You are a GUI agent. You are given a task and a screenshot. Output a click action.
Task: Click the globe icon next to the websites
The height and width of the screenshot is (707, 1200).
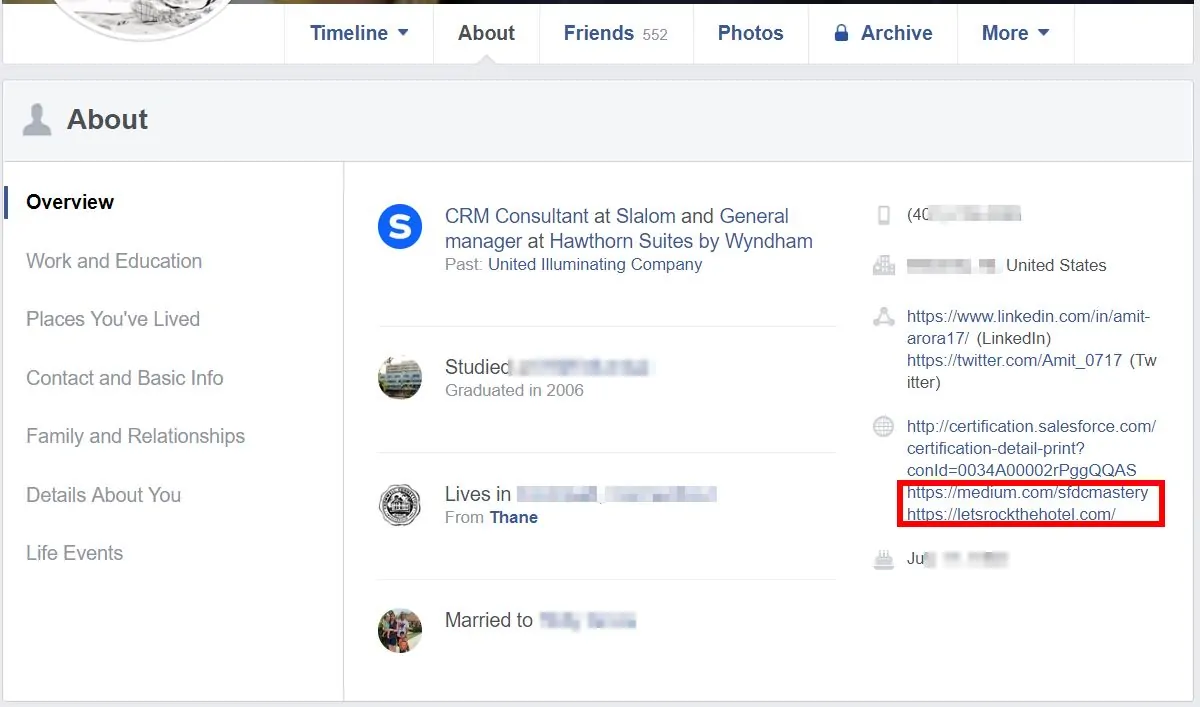click(x=883, y=426)
